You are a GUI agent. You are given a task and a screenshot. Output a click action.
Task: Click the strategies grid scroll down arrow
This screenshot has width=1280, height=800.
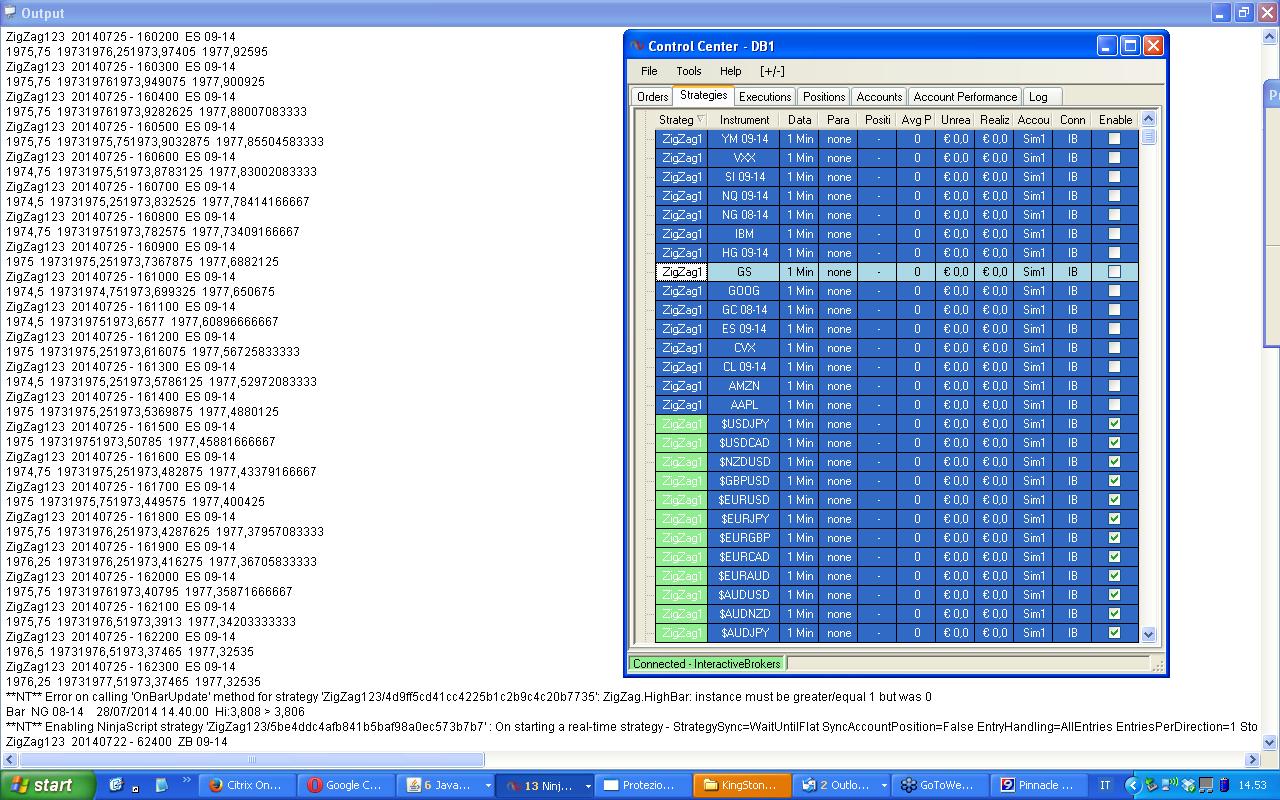coord(1148,634)
